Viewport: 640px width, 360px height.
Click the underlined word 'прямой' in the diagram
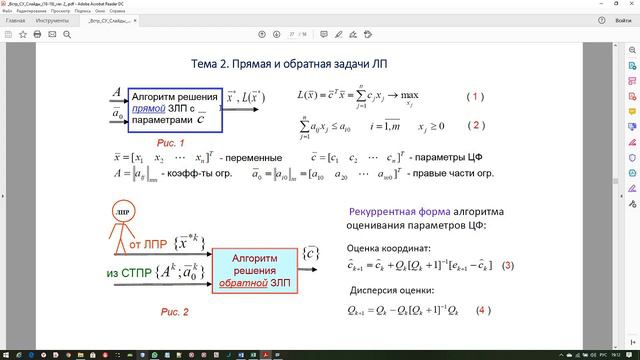coord(149,109)
